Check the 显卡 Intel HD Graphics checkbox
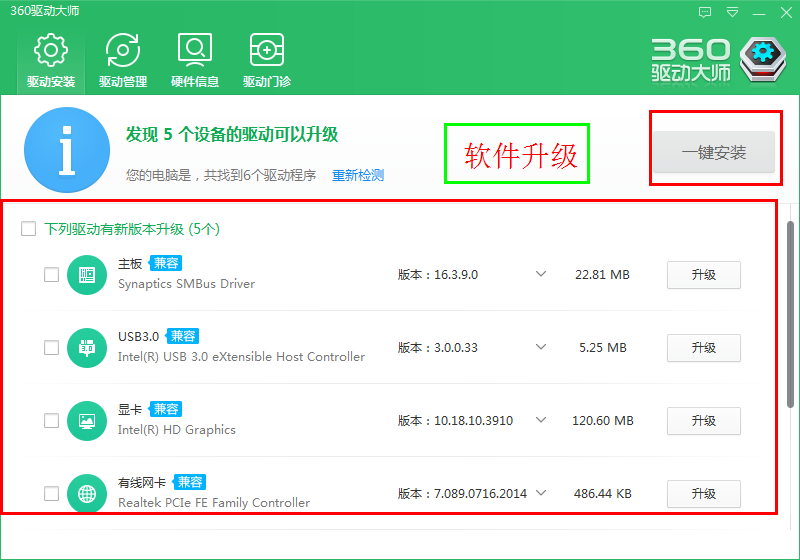 pos(51,420)
